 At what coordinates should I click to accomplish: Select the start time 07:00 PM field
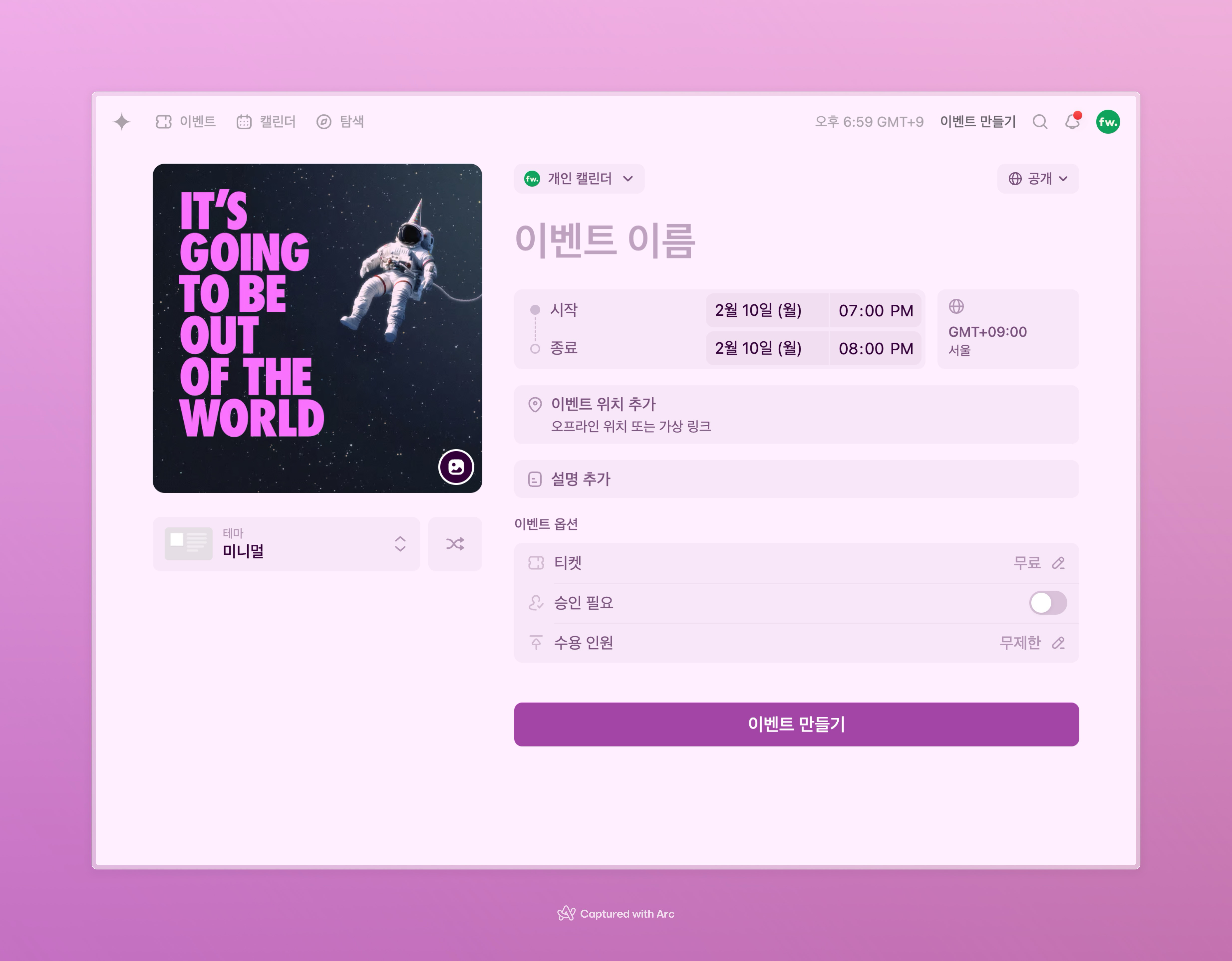tap(875, 310)
